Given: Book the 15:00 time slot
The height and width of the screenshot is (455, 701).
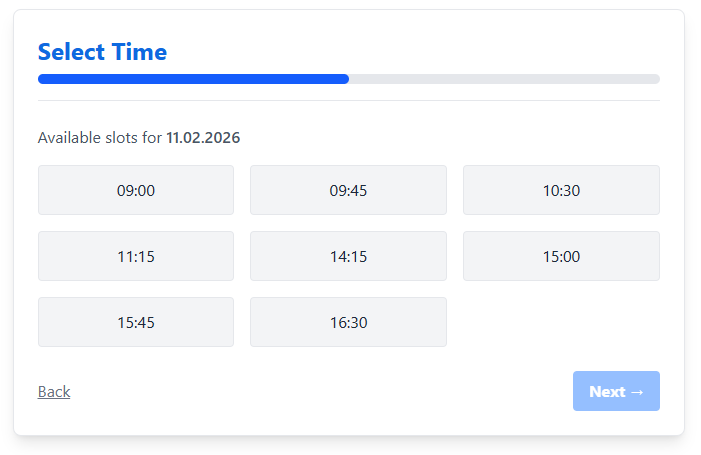Looking at the screenshot, I should point(561,256).
